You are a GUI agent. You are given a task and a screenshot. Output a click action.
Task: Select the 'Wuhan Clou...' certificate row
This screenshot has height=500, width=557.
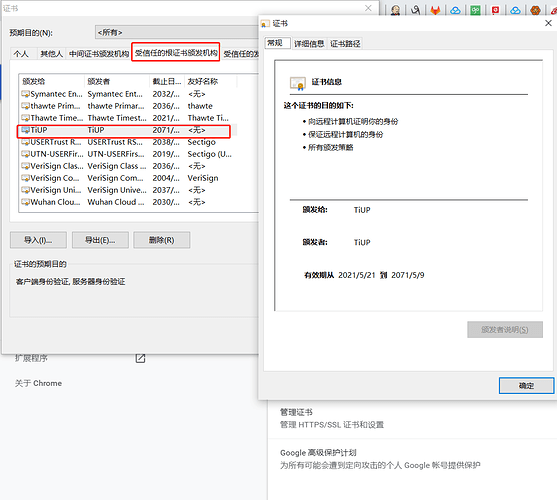pyautogui.click(x=128, y=202)
